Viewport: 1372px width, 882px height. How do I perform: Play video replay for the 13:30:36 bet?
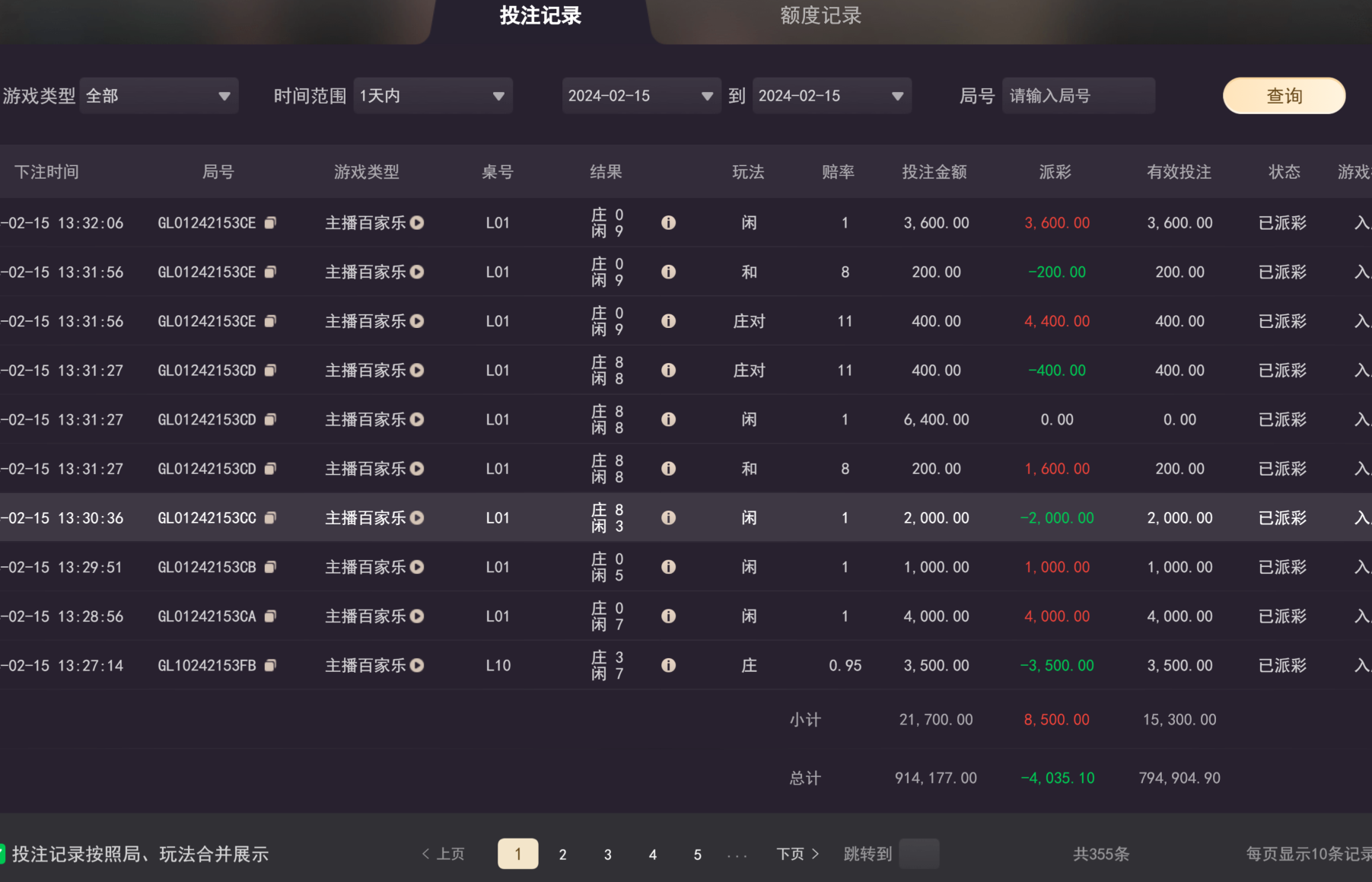[417, 518]
